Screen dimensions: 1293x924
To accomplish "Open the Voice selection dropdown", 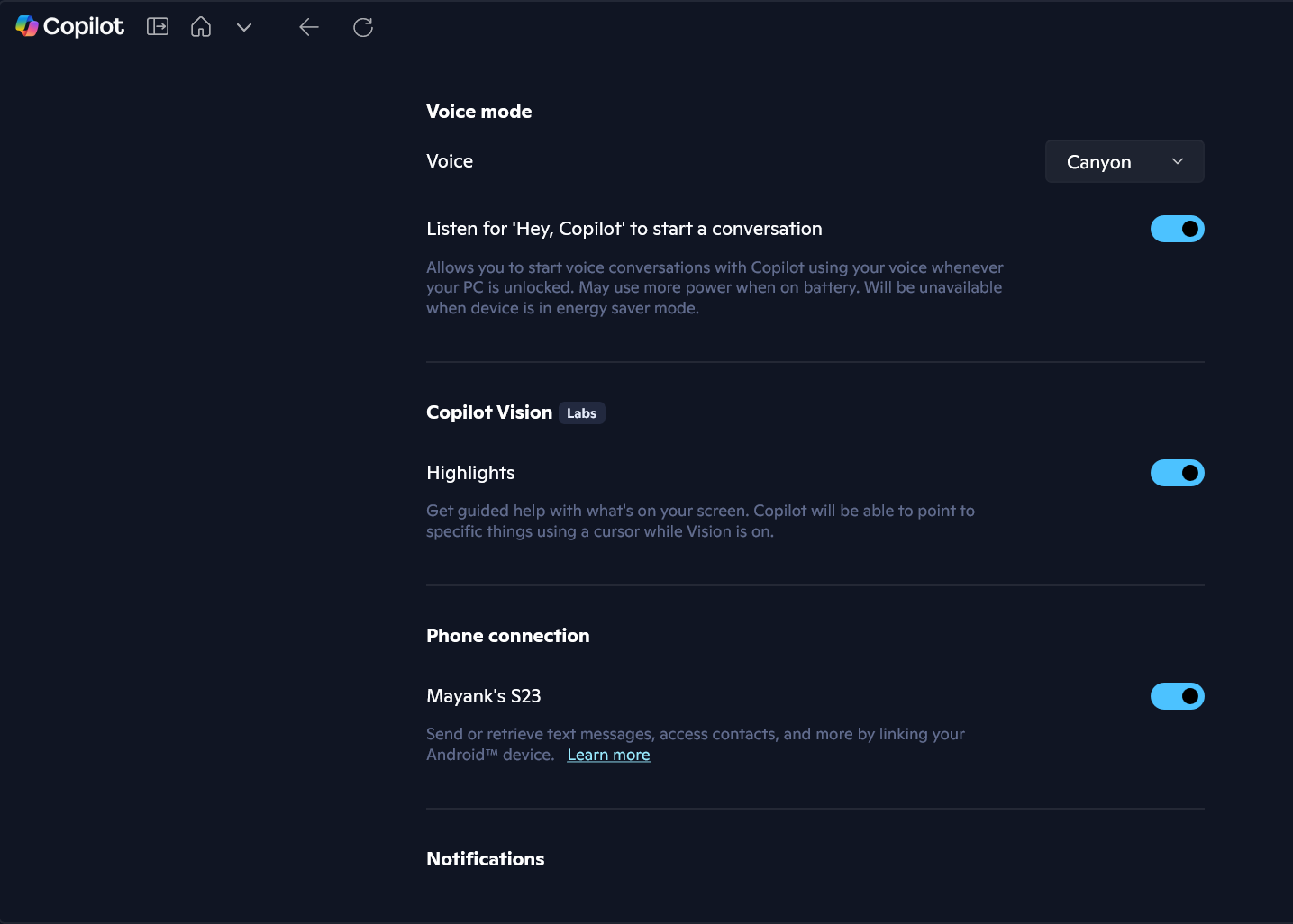I will click(x=1125, y=161).
